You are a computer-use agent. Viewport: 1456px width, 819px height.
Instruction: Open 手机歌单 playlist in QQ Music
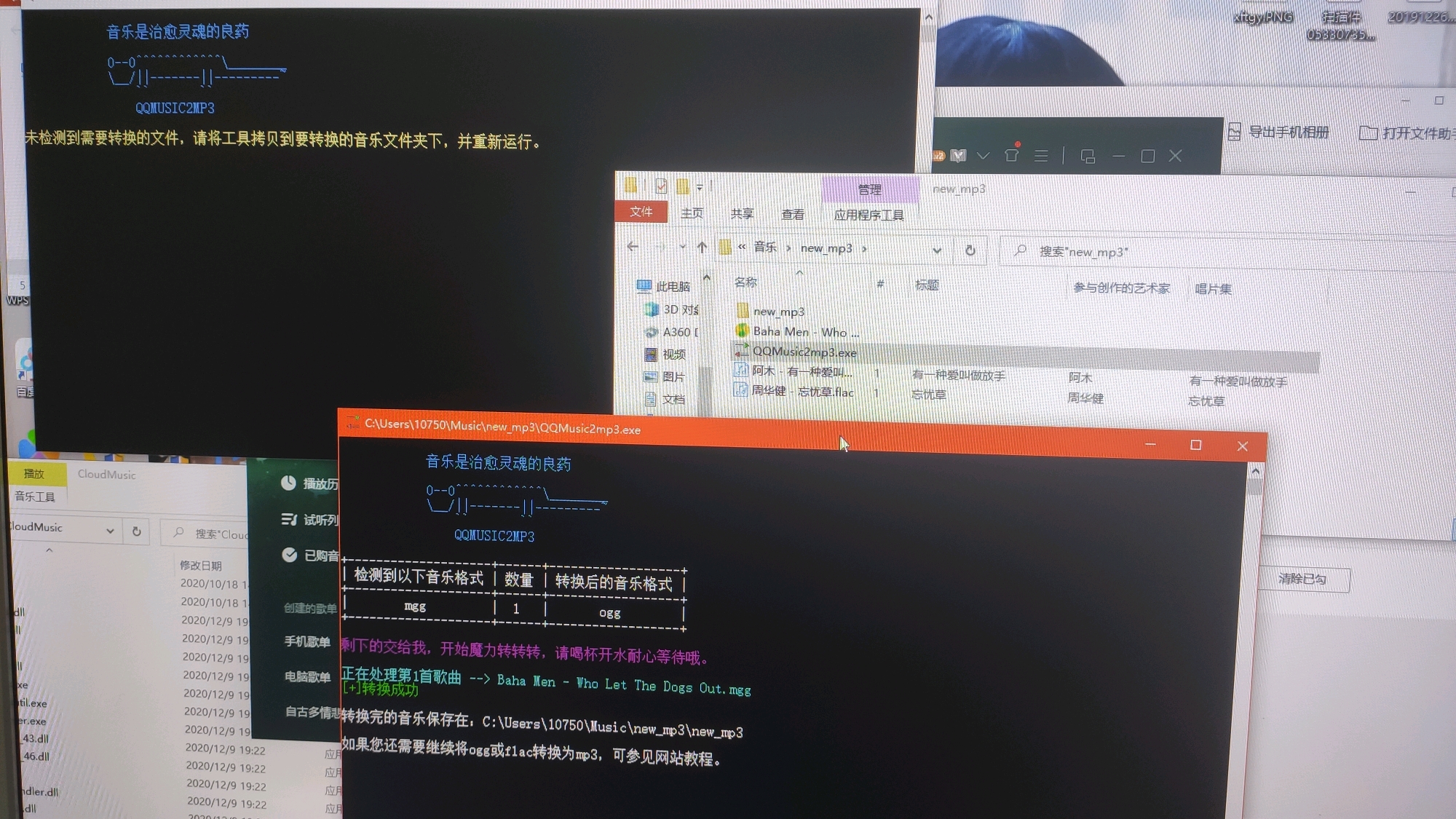(x=307, y=641)
